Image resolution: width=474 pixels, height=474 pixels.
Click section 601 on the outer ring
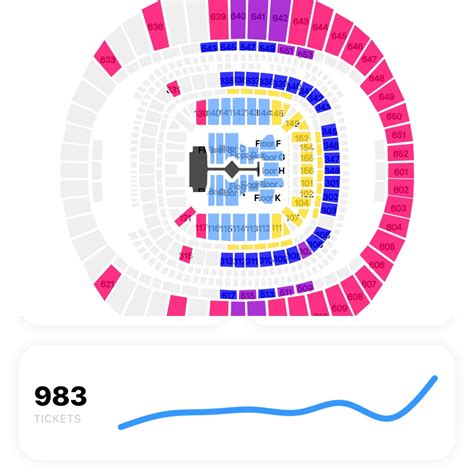[x=401, y=172]
